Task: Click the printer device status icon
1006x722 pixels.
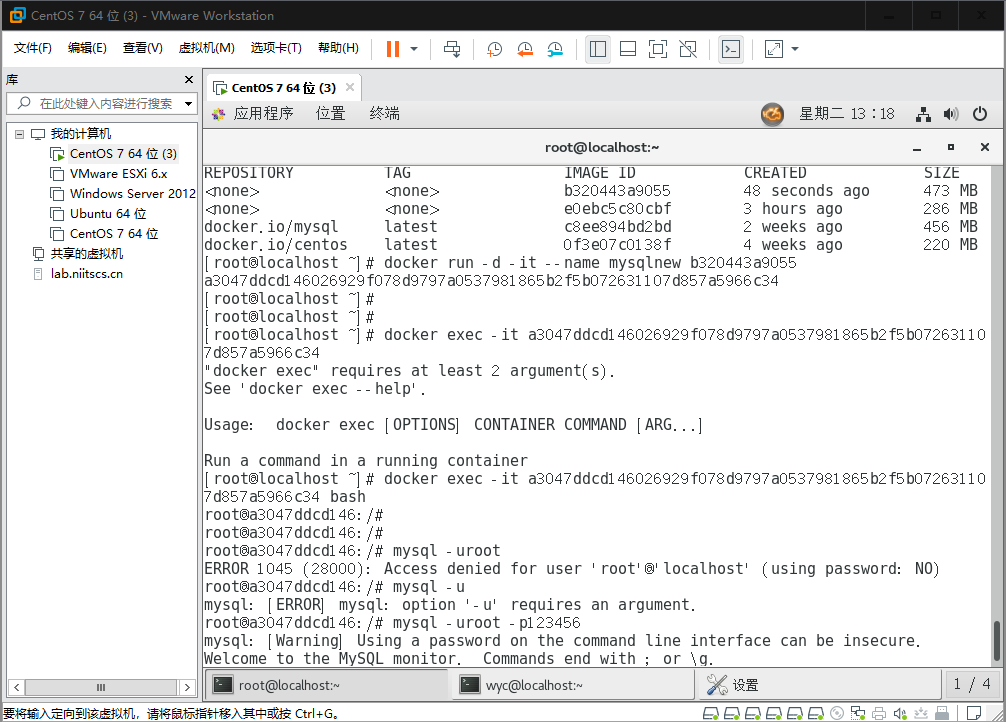Action: click(x=879, y=713)
